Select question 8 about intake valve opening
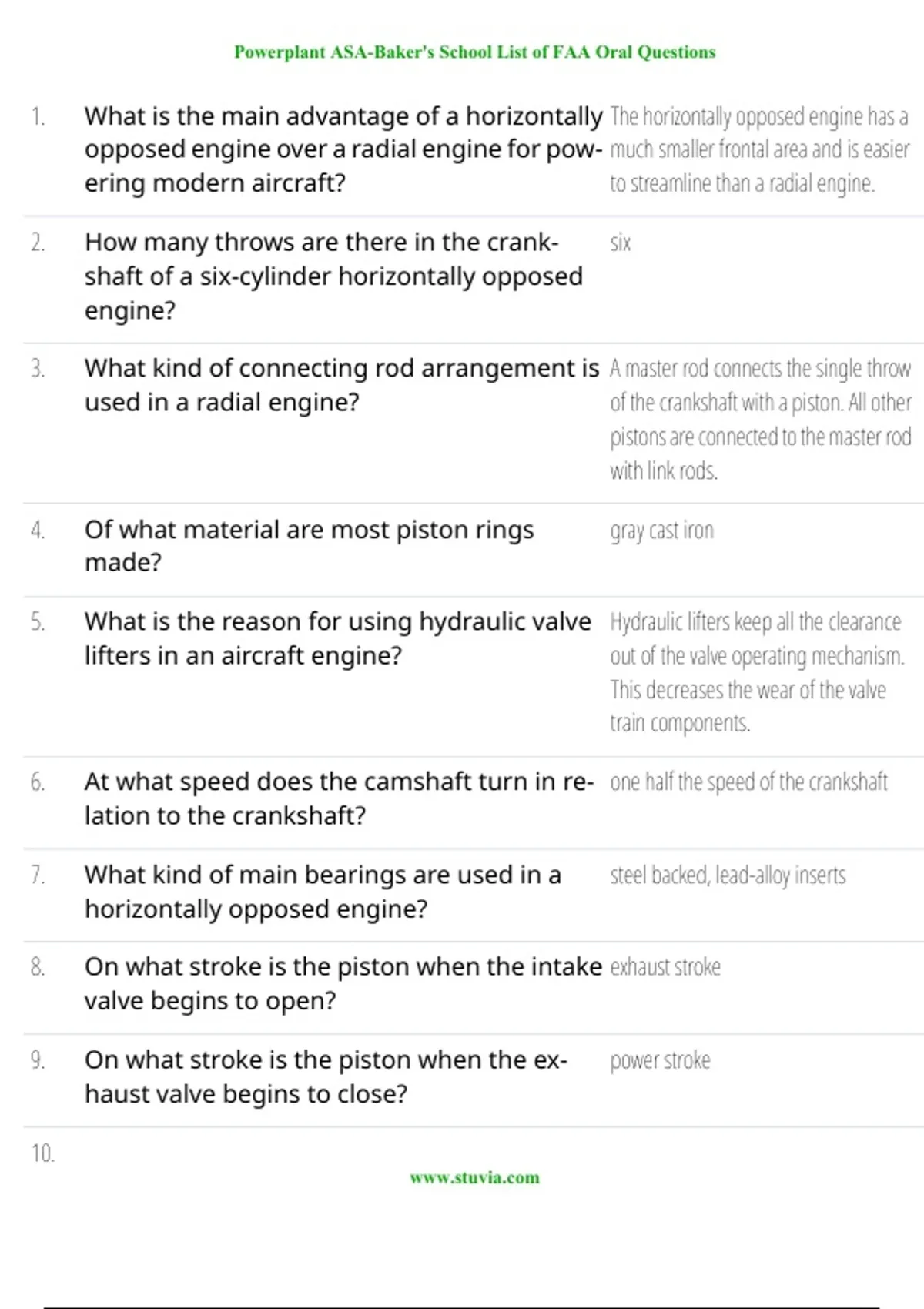The image size is (924, 1309). [x=343, y=983]
